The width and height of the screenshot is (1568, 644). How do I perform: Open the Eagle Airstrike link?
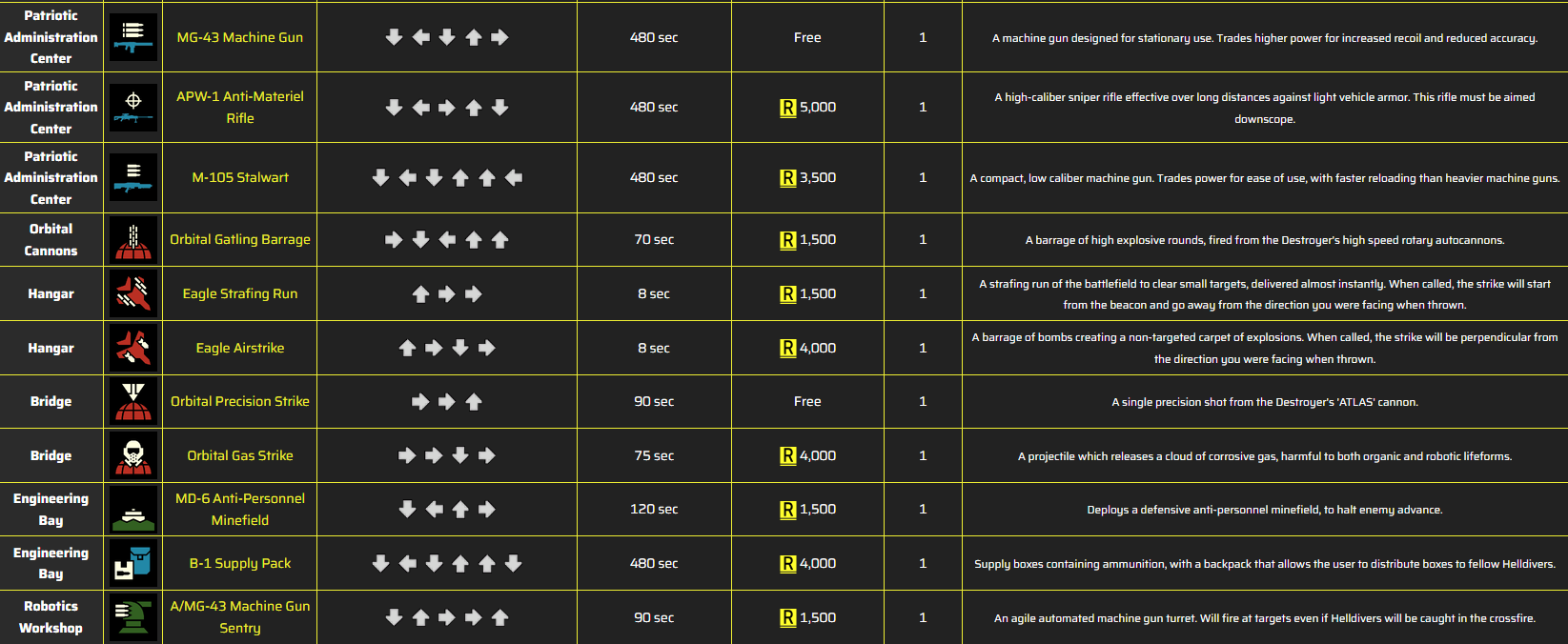240,348
